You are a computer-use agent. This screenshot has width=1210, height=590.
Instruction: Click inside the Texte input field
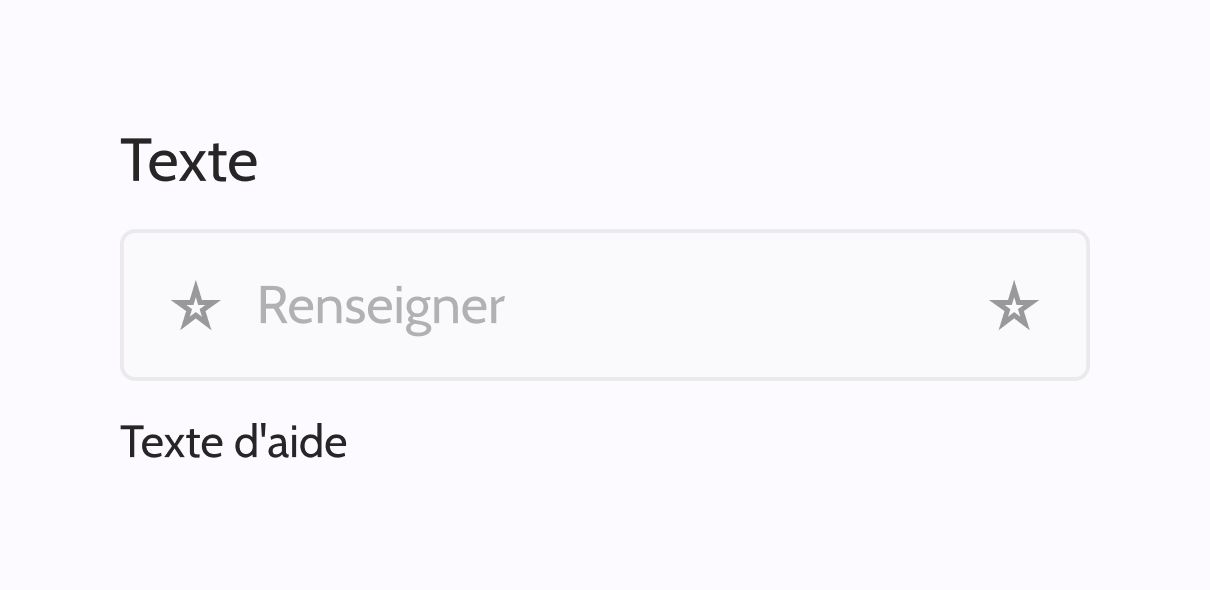600,306
